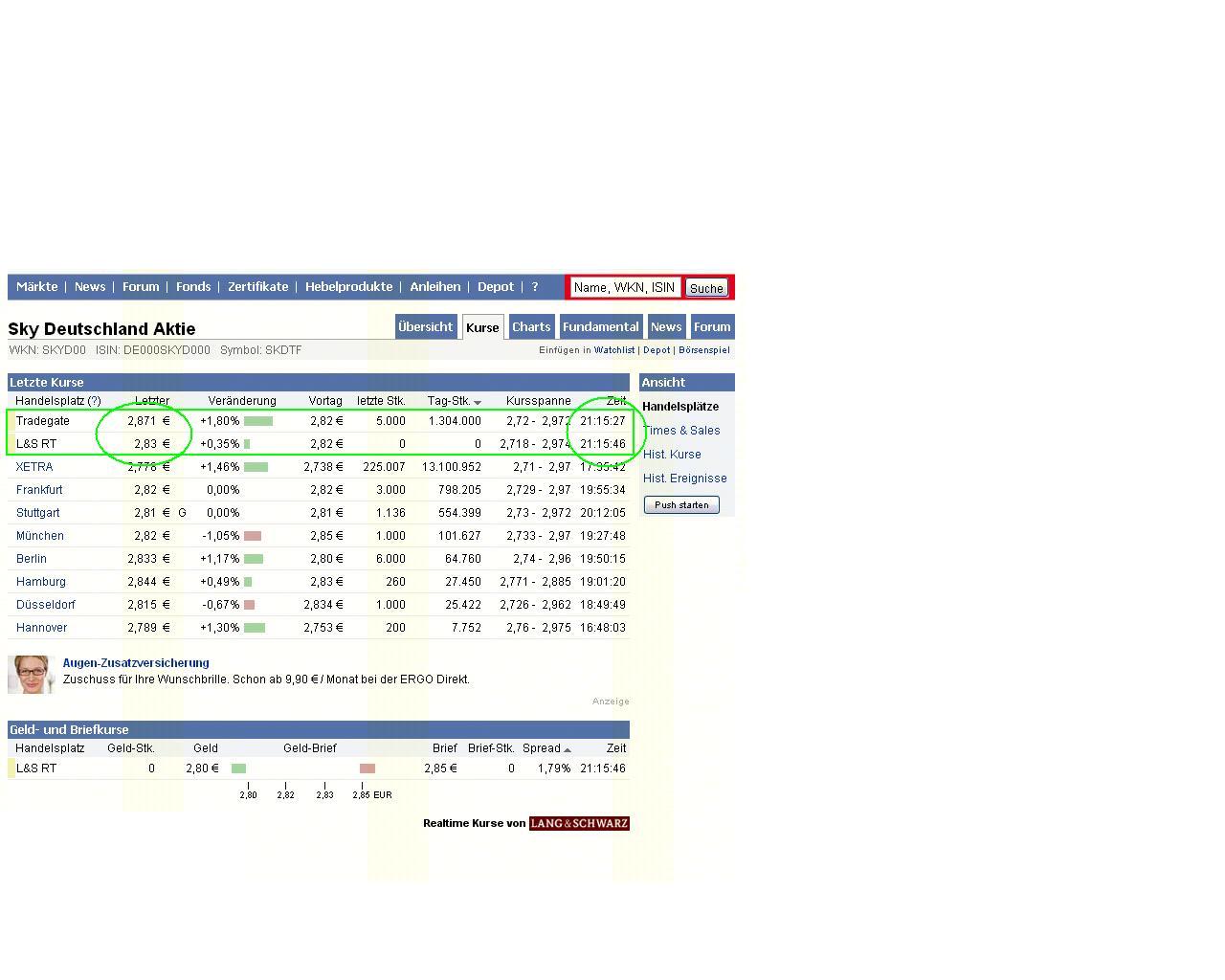The image size is (1225, 980).
Task: Click the Tradegate last price 2,871 €
Action: (x=148, y=421)
